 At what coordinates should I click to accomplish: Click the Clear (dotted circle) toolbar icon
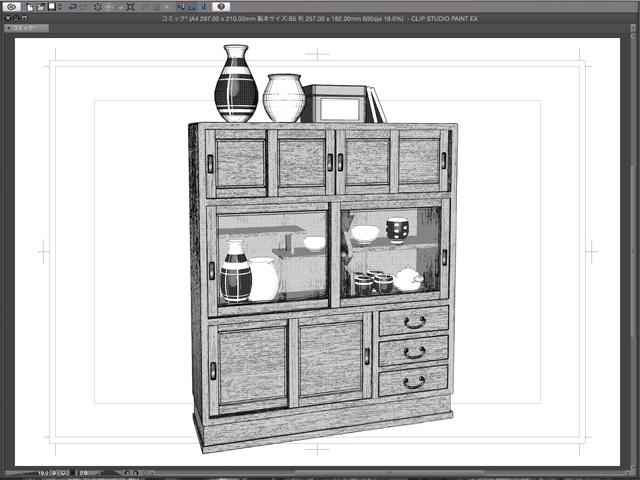pyautogui.click(x=98, y=7)
